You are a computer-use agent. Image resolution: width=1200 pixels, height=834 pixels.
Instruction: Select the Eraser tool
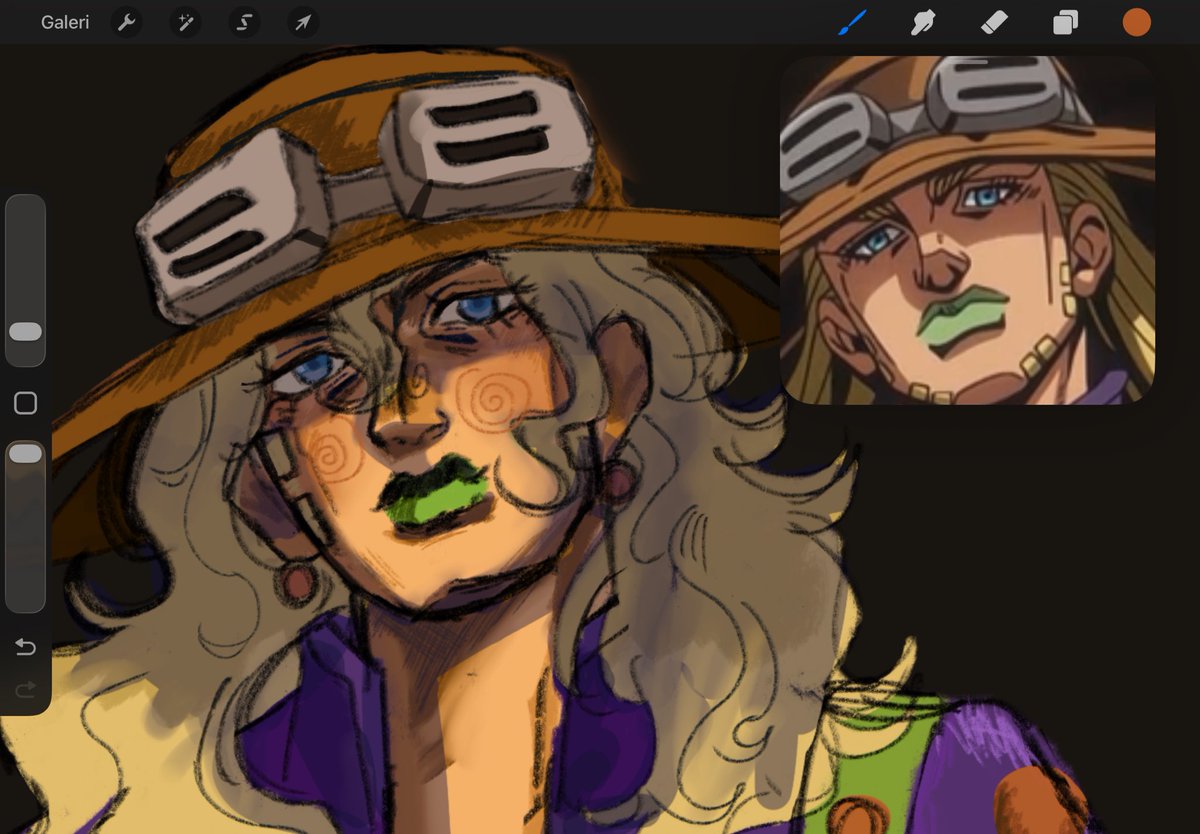[994, 22]
